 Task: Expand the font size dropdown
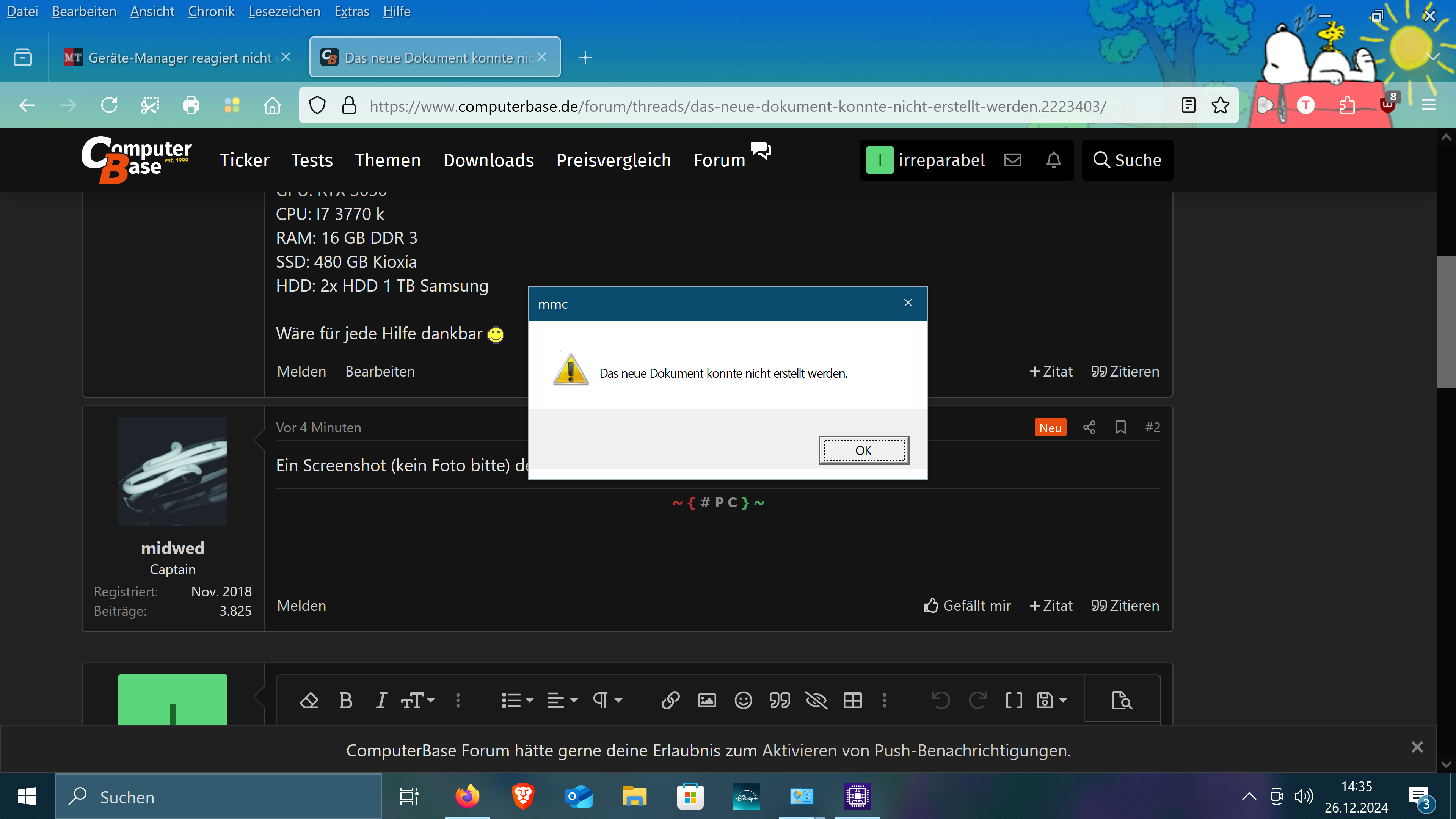(x=418, y=701)
